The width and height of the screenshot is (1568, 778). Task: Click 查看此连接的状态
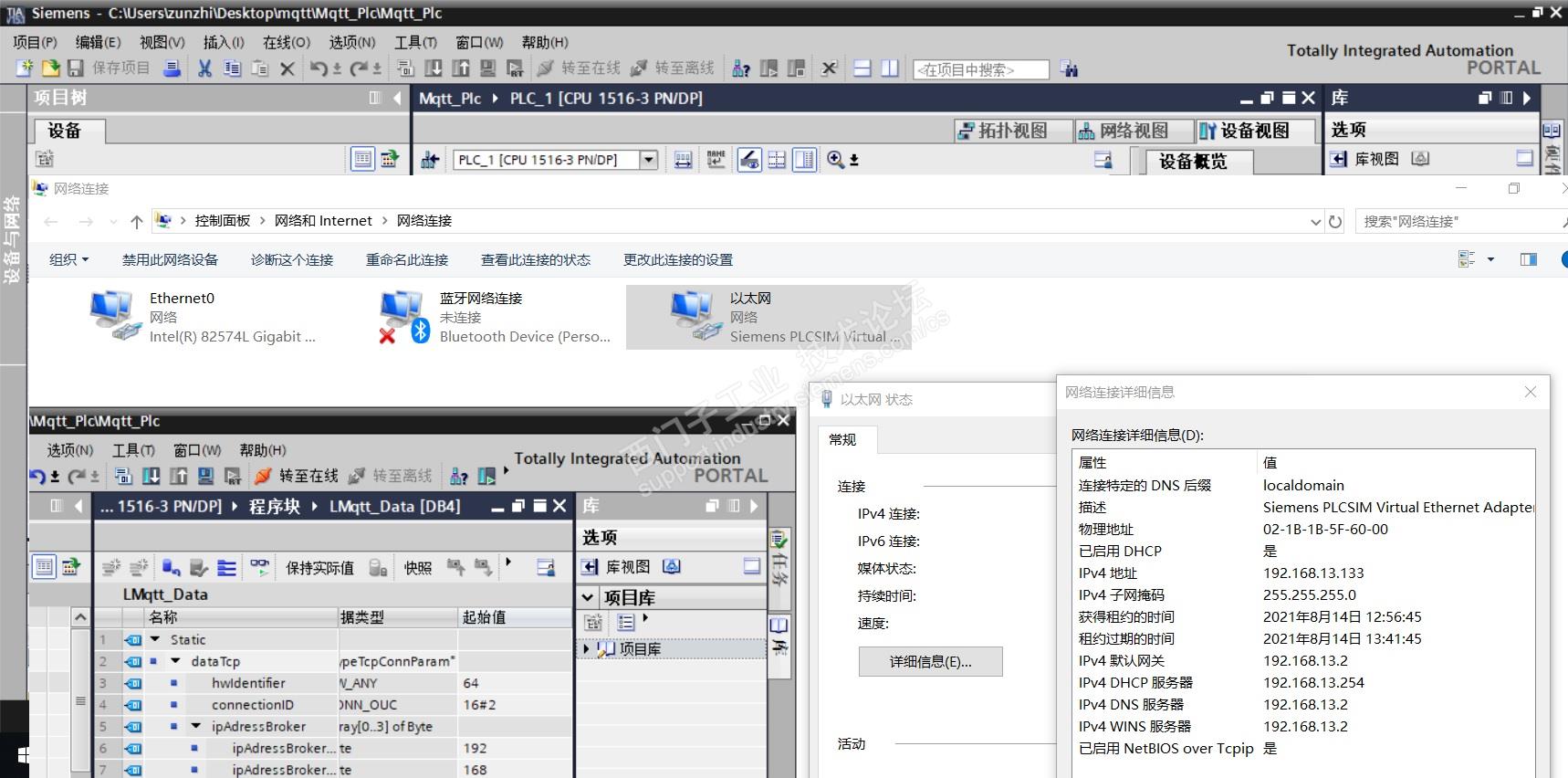click(536, 259)
